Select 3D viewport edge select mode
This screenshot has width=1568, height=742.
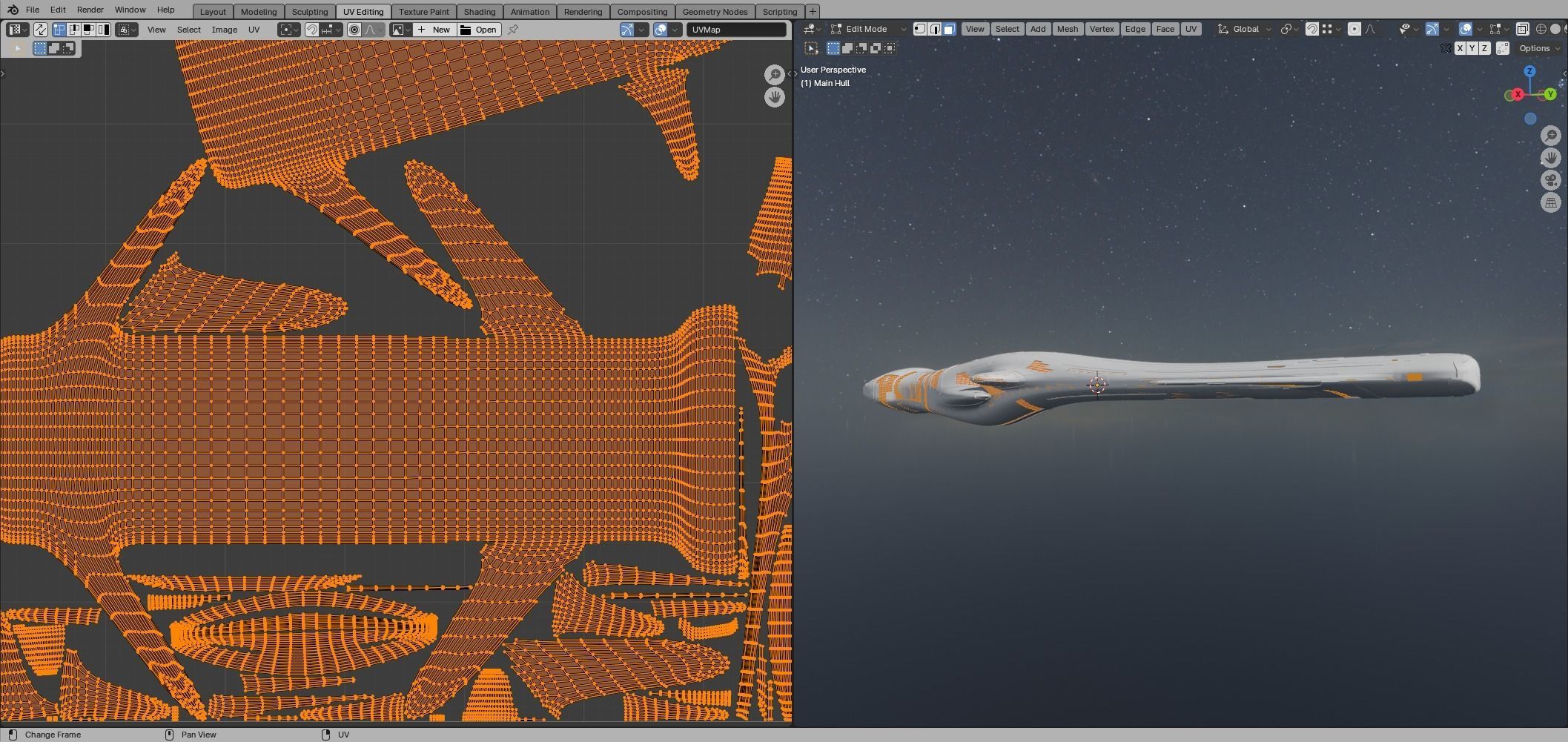point(935,29)
